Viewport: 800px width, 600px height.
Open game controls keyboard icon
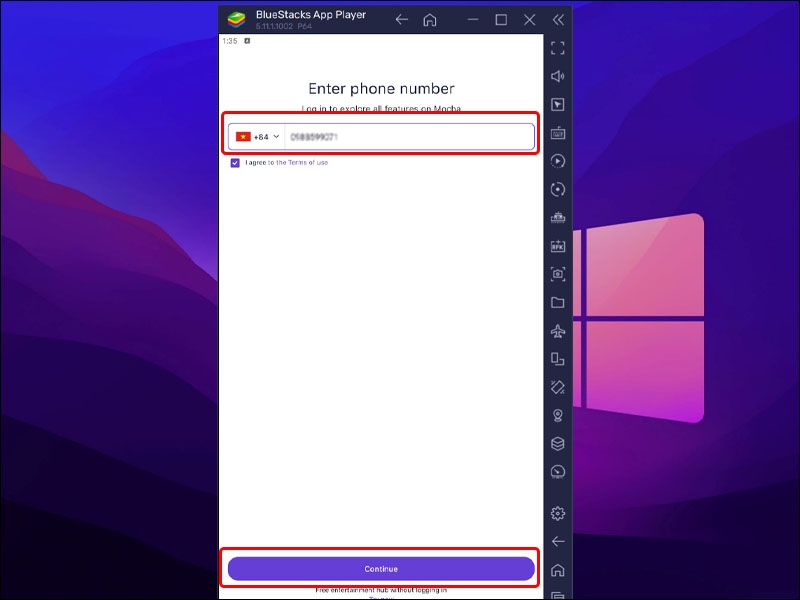coord(558,133)
